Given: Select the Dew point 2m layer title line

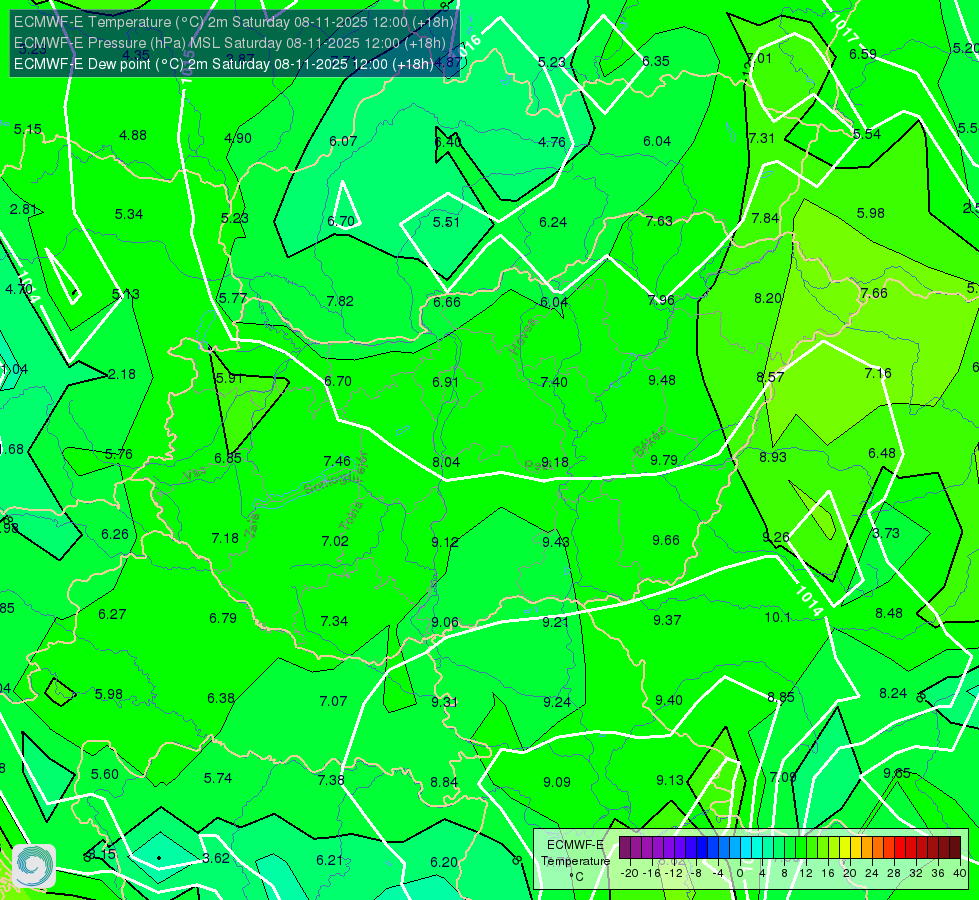Looking at the screenshot, I should point(224,64).
